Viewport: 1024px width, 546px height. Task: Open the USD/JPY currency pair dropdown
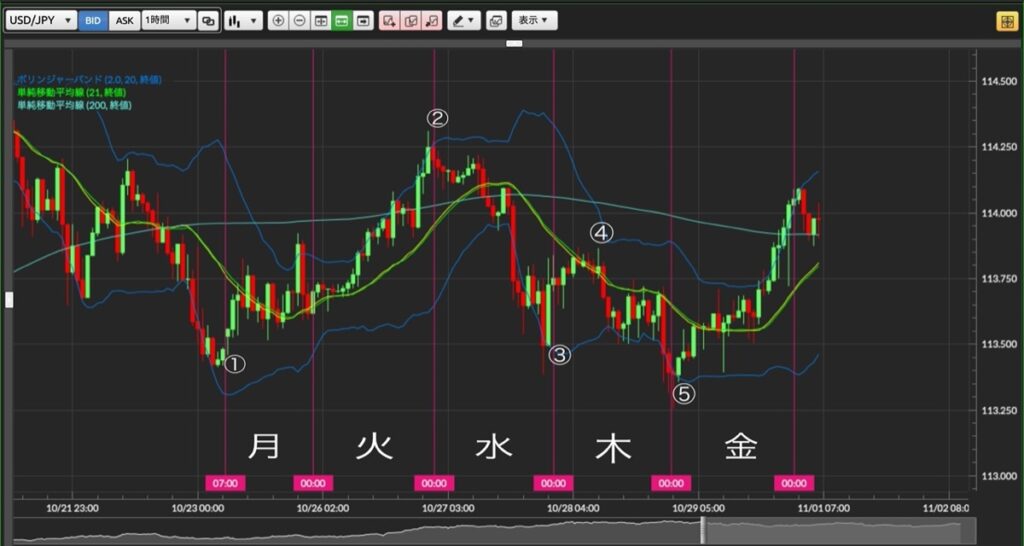coord(42,20)
